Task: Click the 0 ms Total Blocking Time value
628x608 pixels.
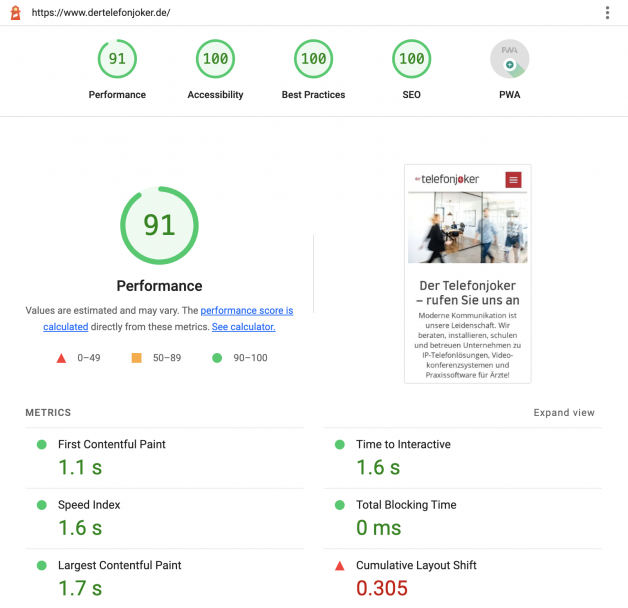Action: click(378, 528)
